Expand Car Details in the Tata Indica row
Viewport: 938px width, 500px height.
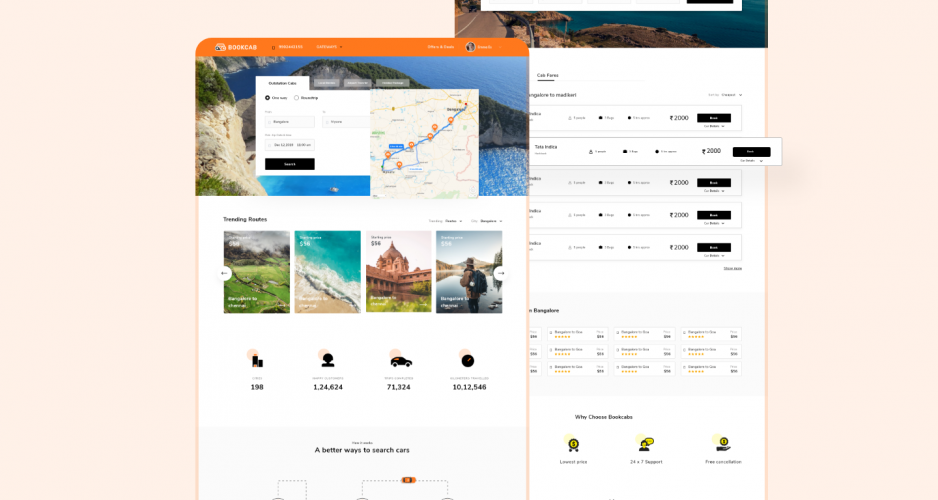point(751,161)
